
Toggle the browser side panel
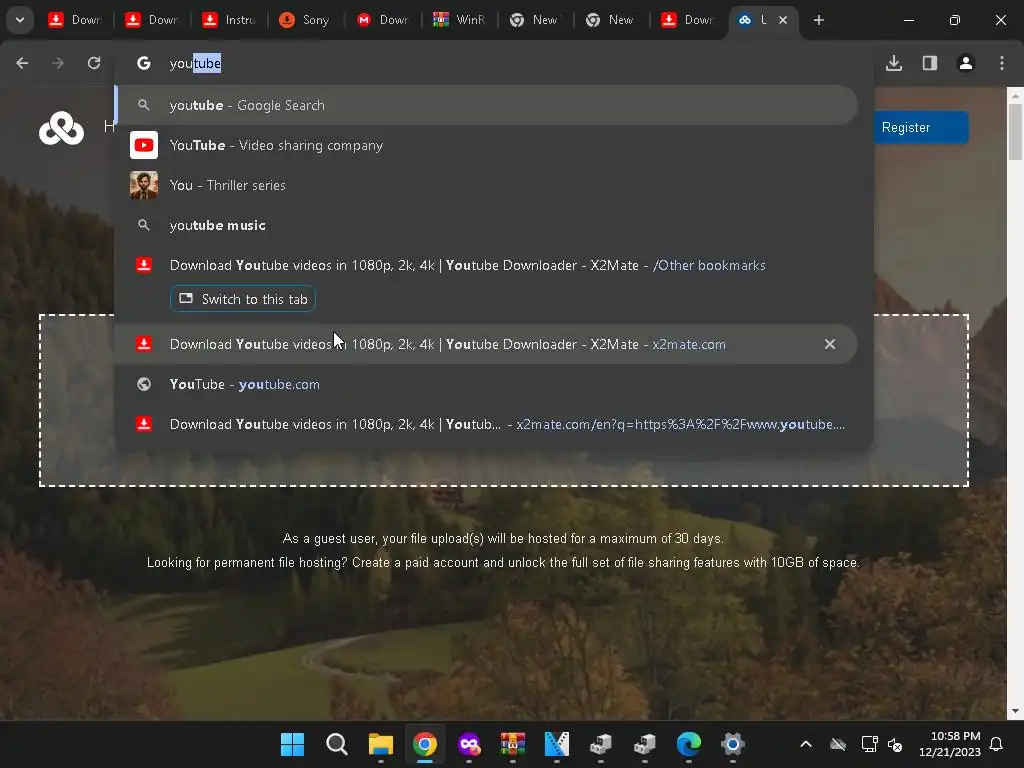point(930,63)
